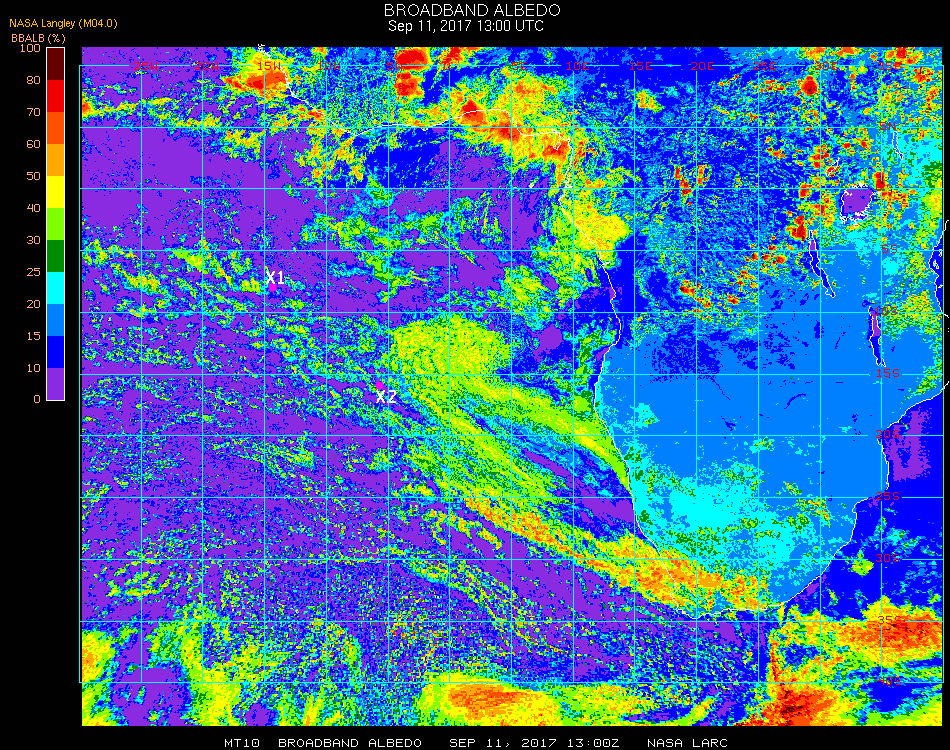
Task: Click the '15E' longitude label
Action: point(640,66)
